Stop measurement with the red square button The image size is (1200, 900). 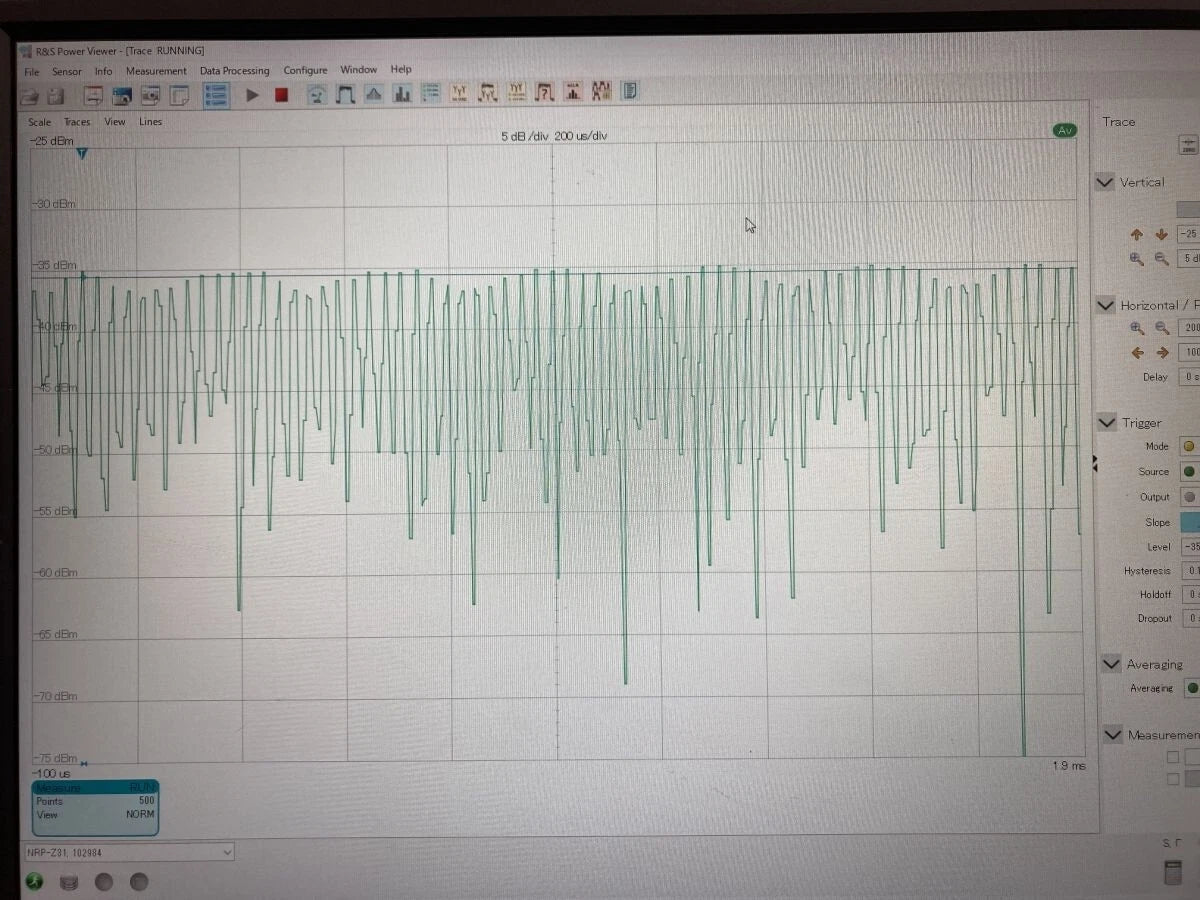pyautogui.click(x=281, y=95)
